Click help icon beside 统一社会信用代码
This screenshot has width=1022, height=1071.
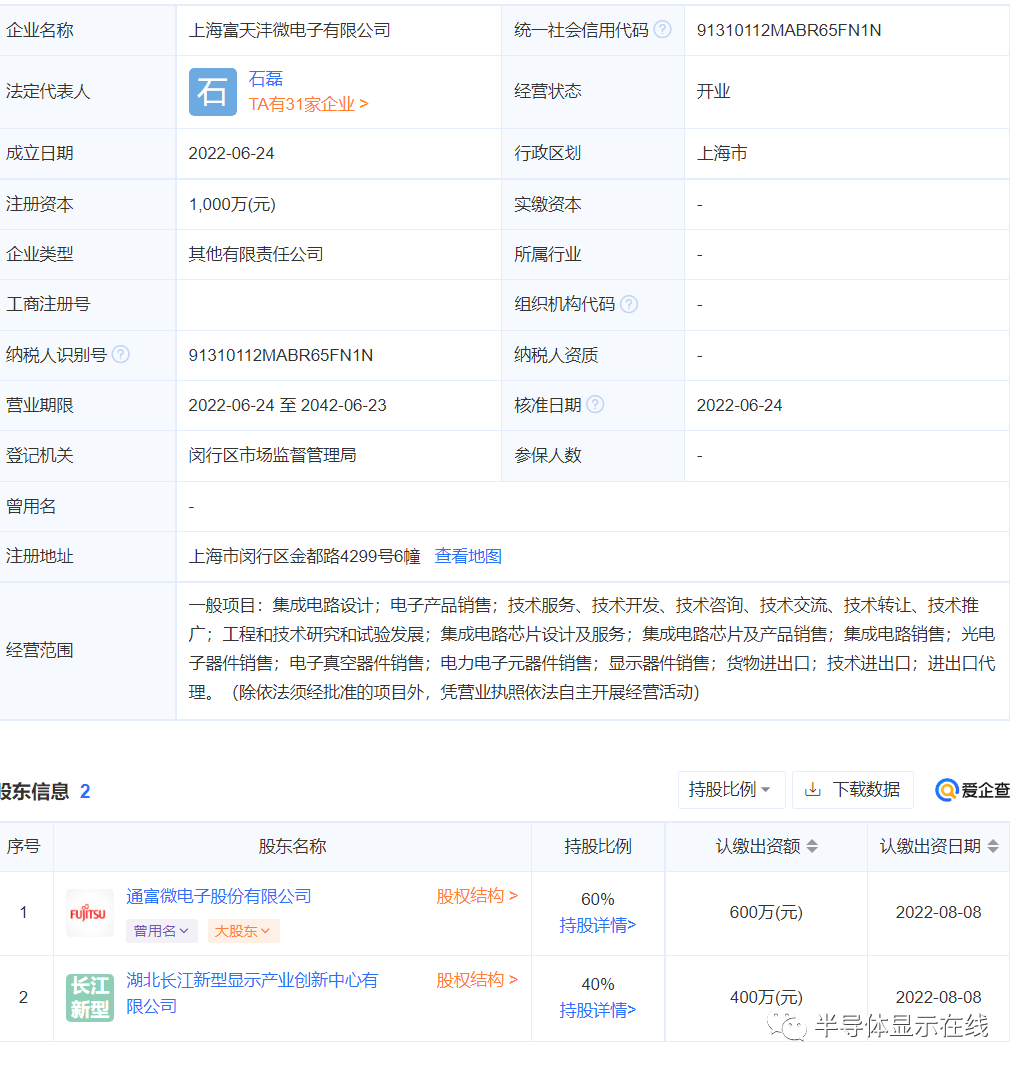662,30
